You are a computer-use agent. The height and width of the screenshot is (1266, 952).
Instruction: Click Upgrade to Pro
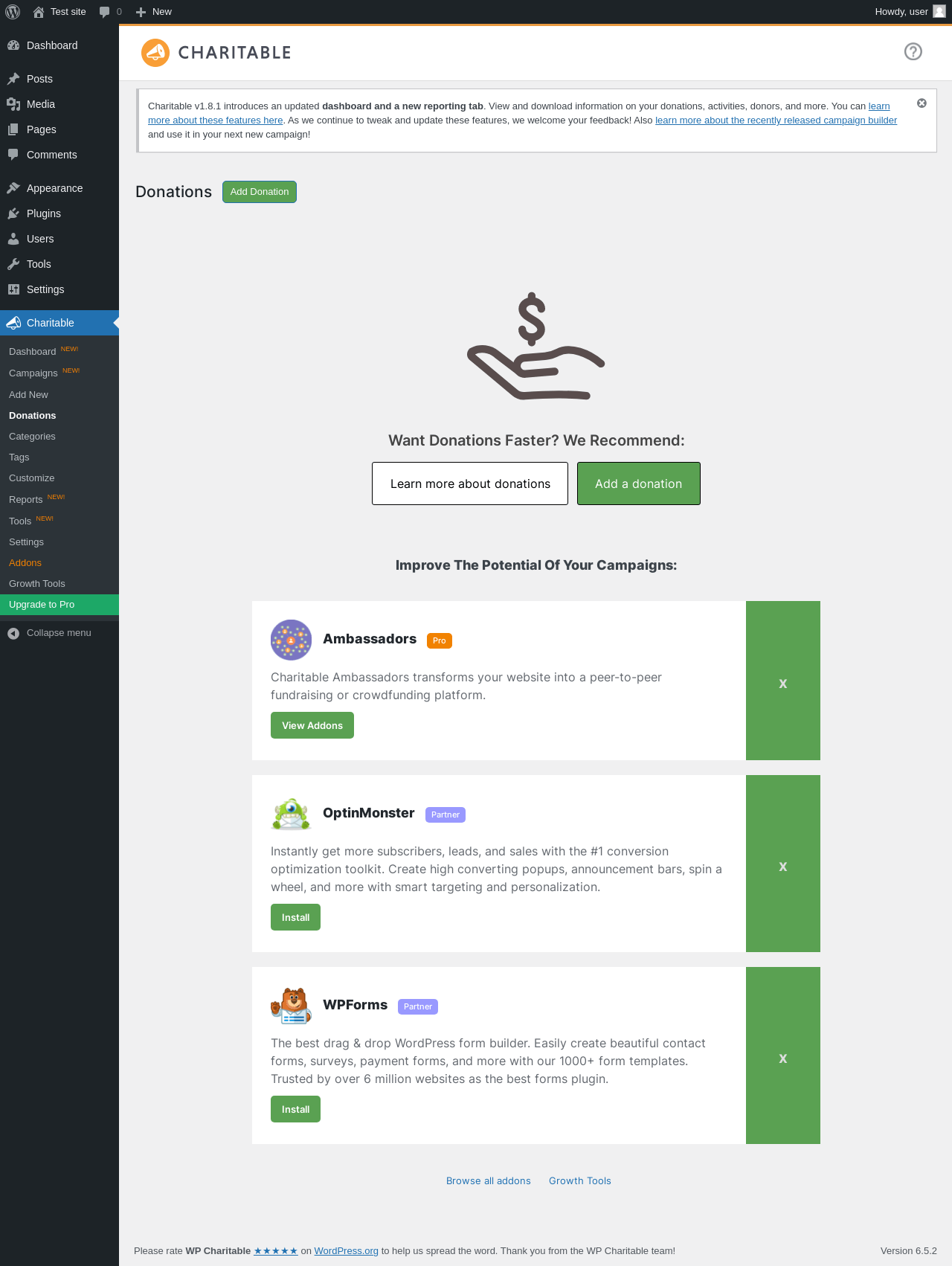tap(59, 605)
